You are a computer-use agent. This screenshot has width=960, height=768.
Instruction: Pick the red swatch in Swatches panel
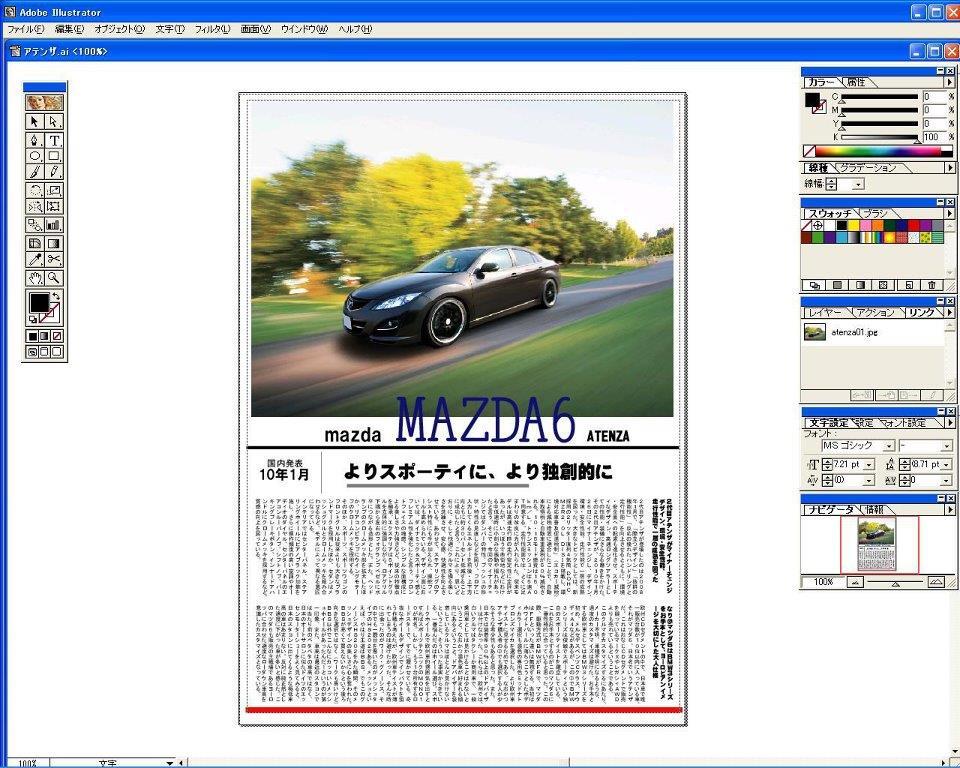click(913, 225)
